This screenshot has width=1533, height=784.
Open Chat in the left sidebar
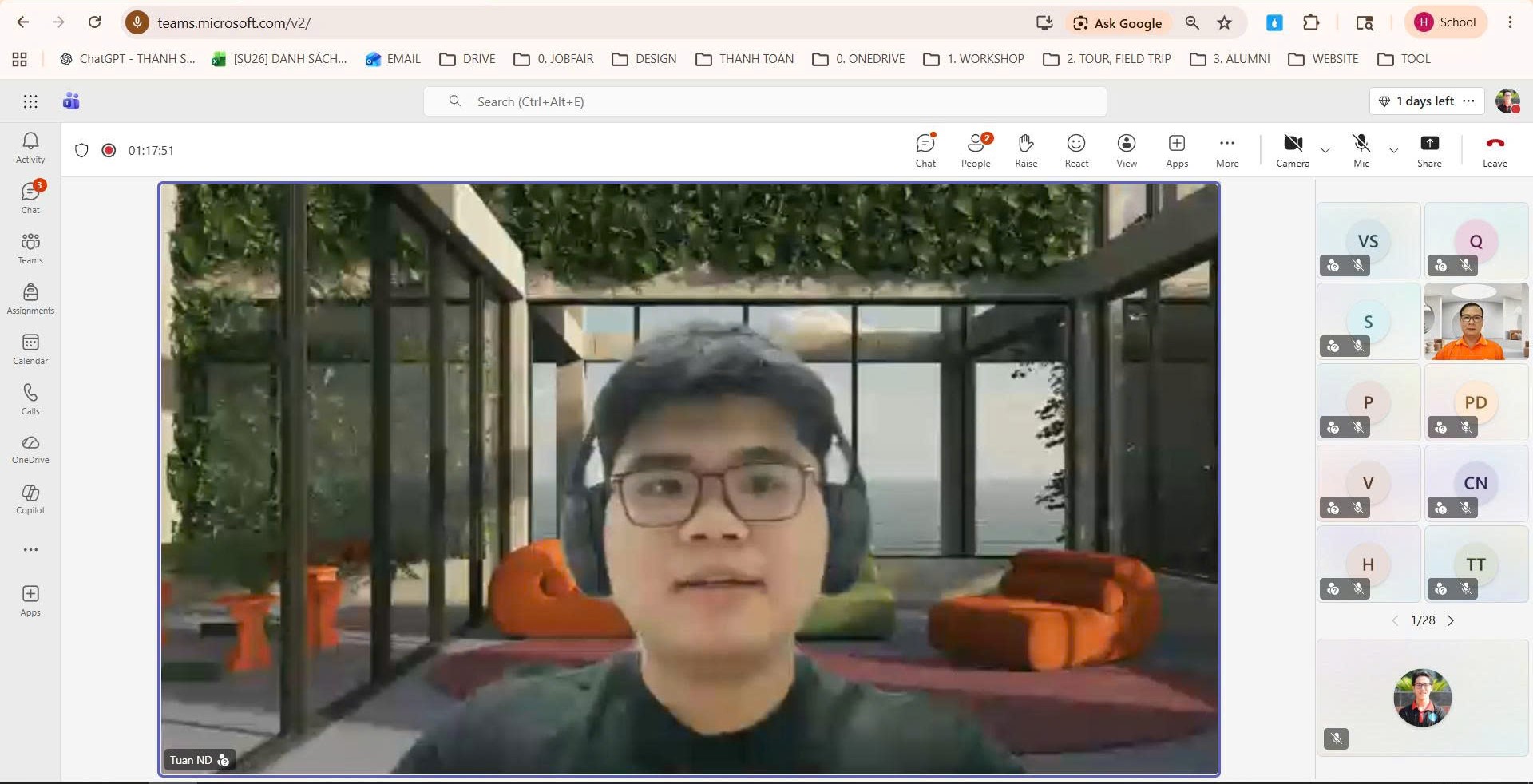(x=30, y=198)
